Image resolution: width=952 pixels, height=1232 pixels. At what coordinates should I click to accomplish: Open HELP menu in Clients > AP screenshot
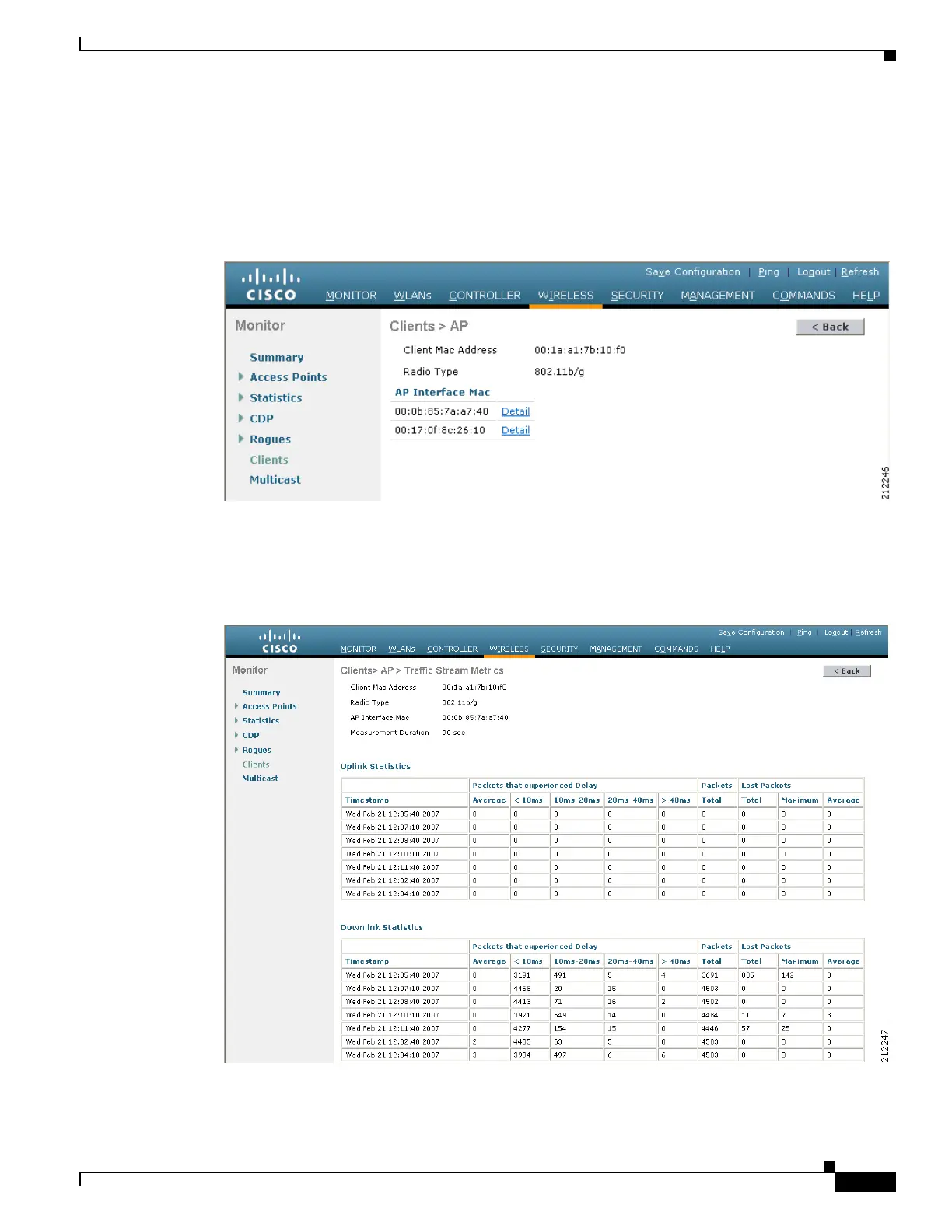tap(866, 296)
